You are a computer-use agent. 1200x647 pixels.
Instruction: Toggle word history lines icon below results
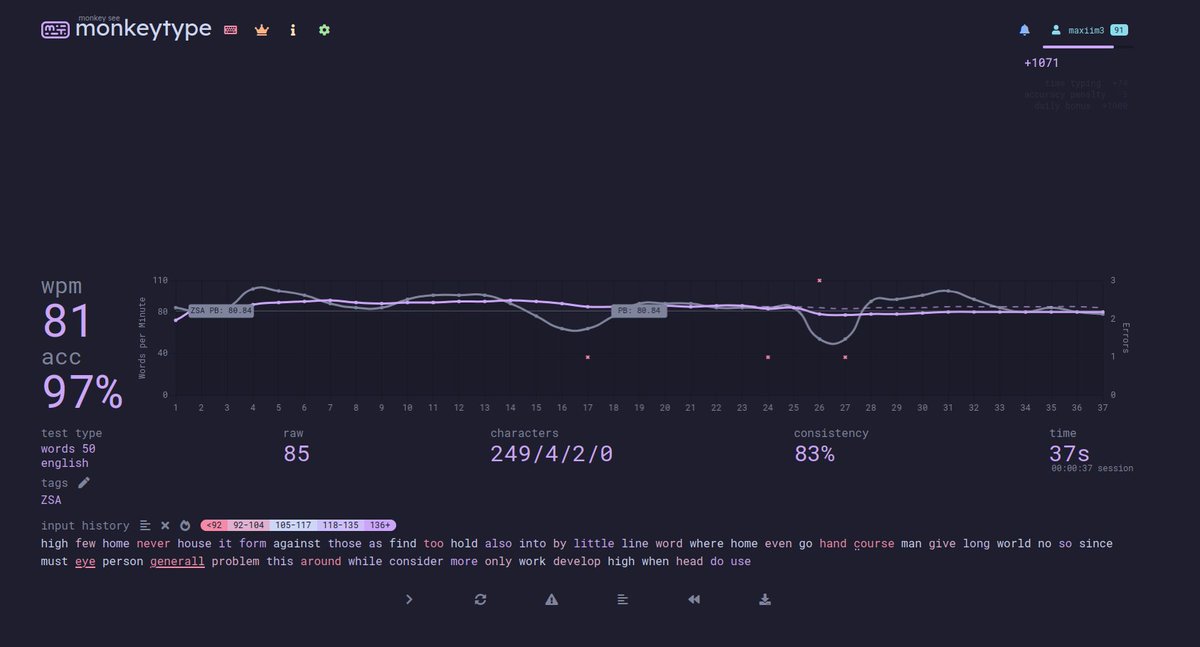622,599
